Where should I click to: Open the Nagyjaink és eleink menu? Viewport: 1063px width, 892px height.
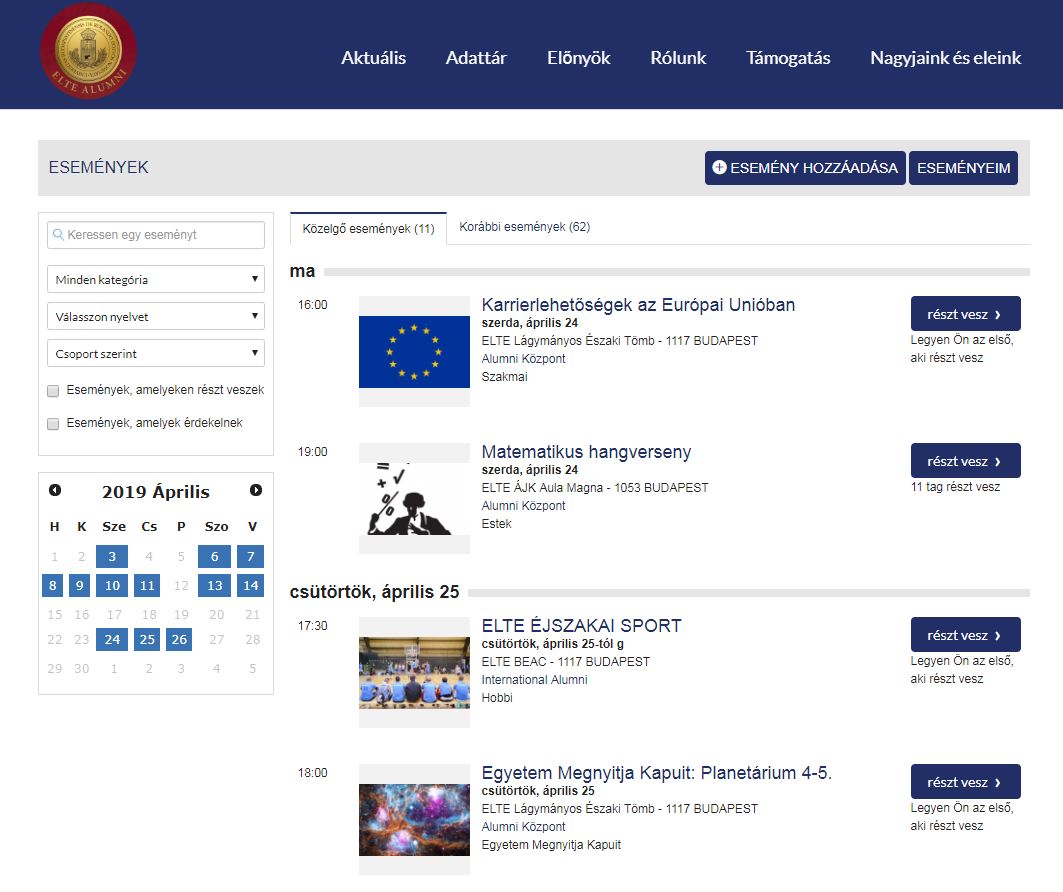(946, 58)
